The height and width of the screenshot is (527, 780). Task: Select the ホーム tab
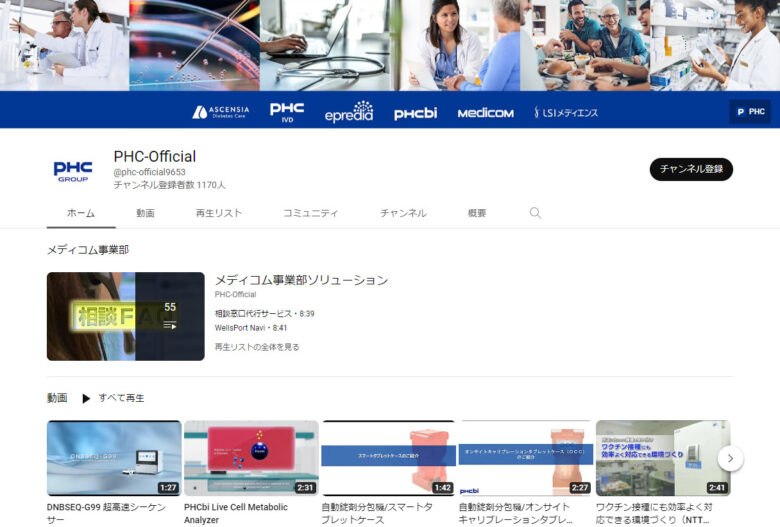coord(81,213)
